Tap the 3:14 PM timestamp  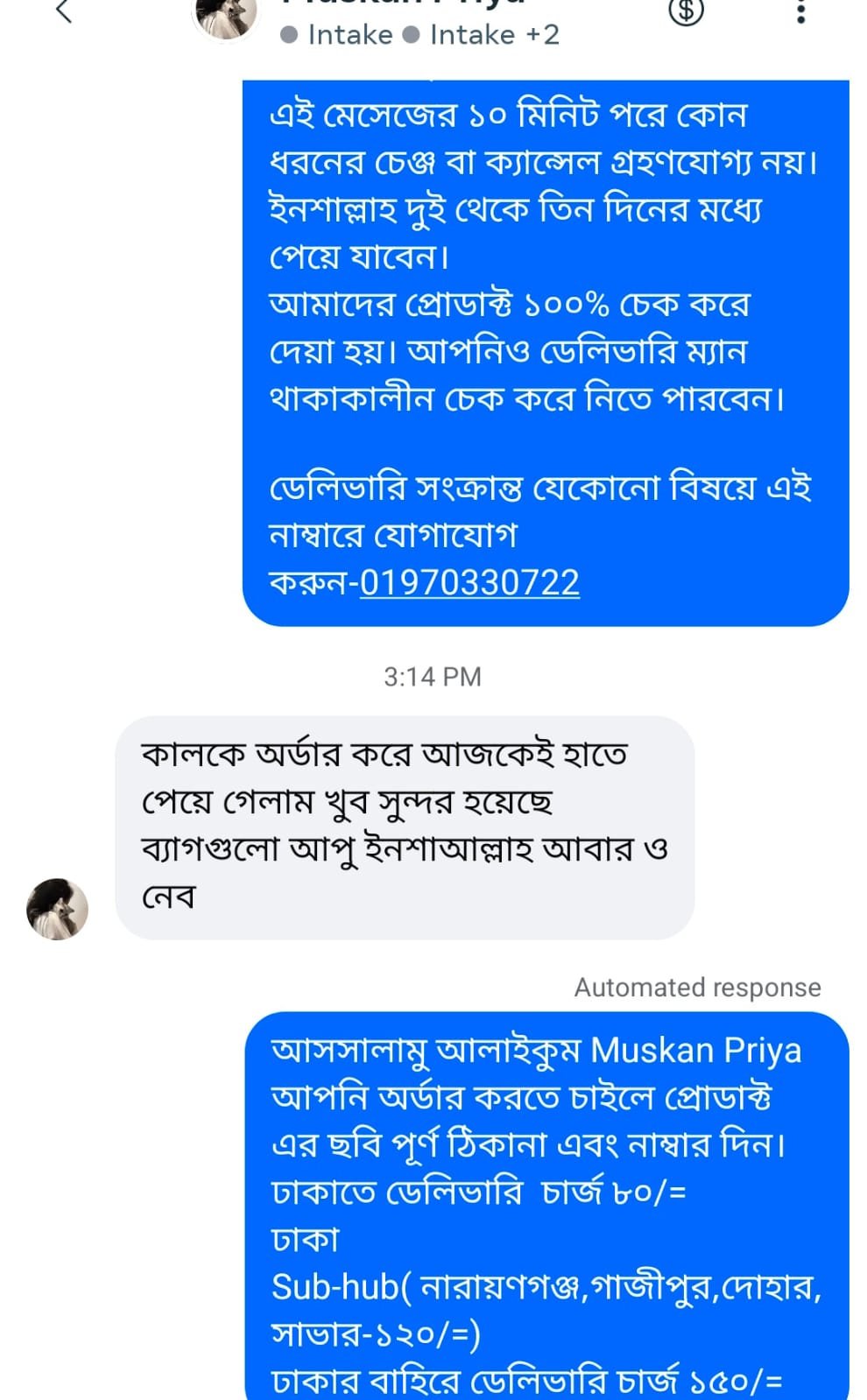pyautogui.click(x=433, y=677)
